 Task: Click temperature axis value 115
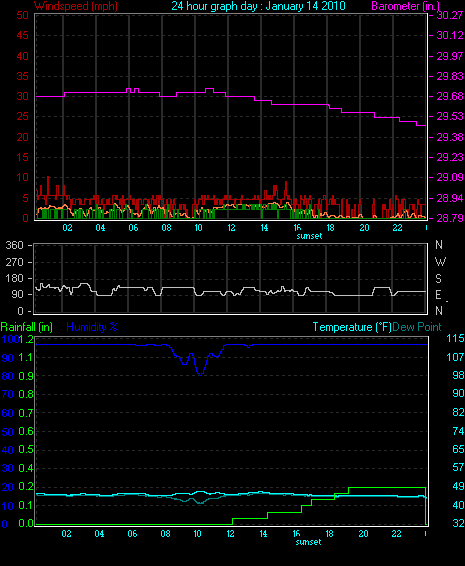(455, 339)
